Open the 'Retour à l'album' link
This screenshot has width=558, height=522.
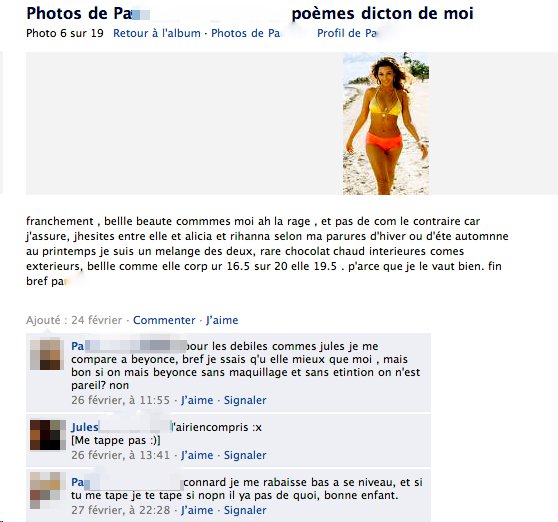[157, 33]
